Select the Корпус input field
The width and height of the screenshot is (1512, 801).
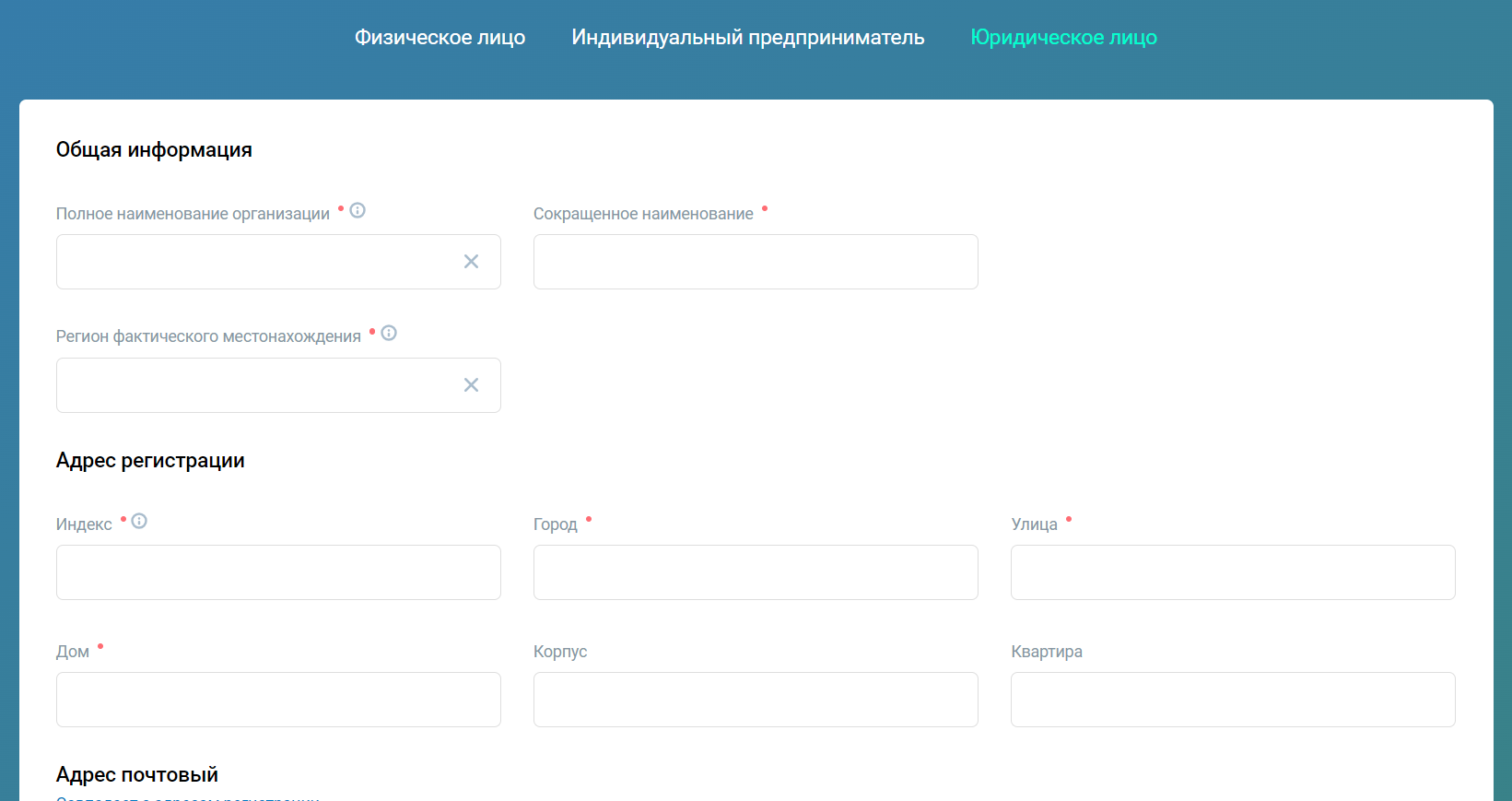pos(756,700)
